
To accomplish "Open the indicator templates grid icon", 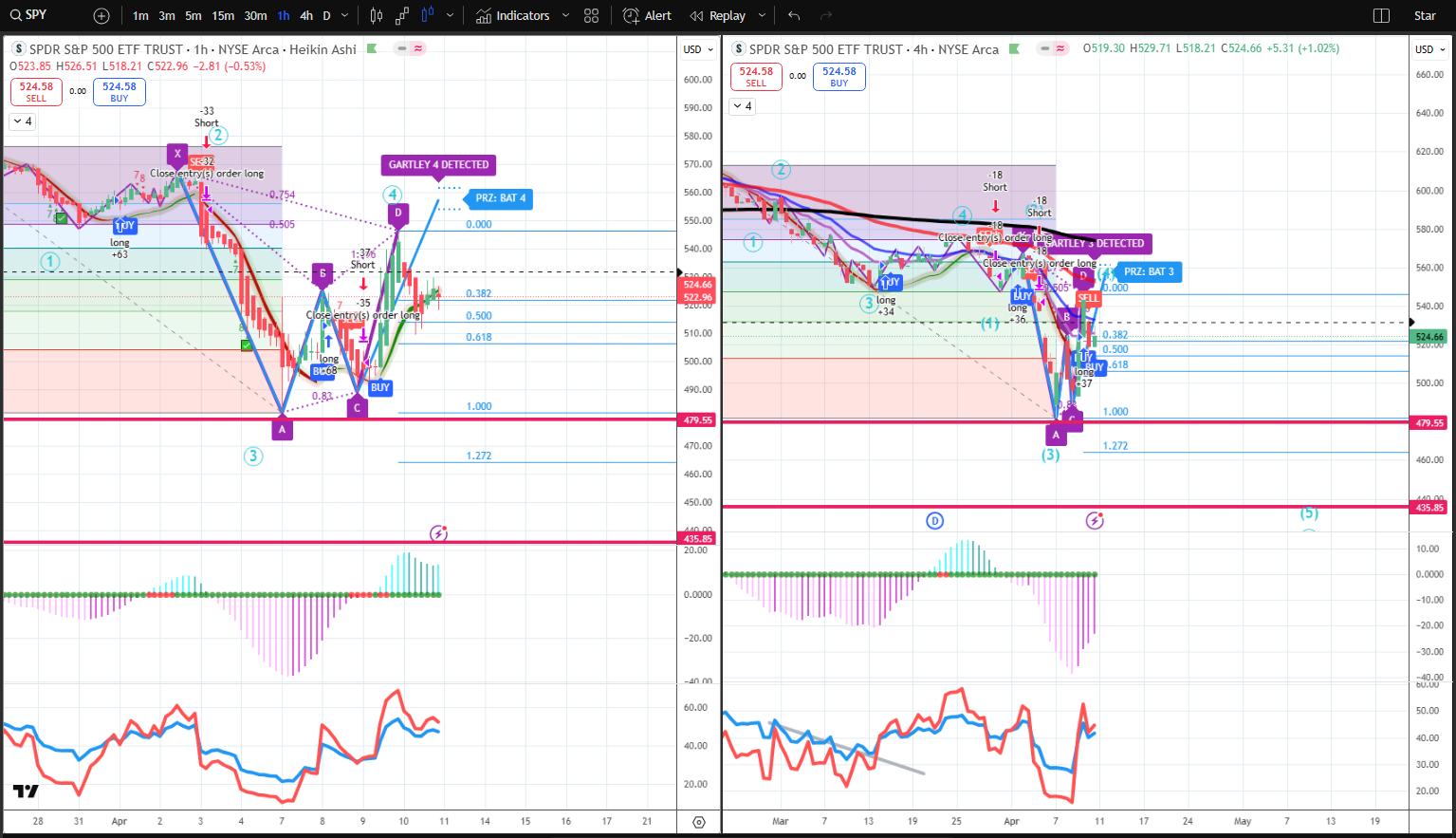I will (x=592, y=16).
